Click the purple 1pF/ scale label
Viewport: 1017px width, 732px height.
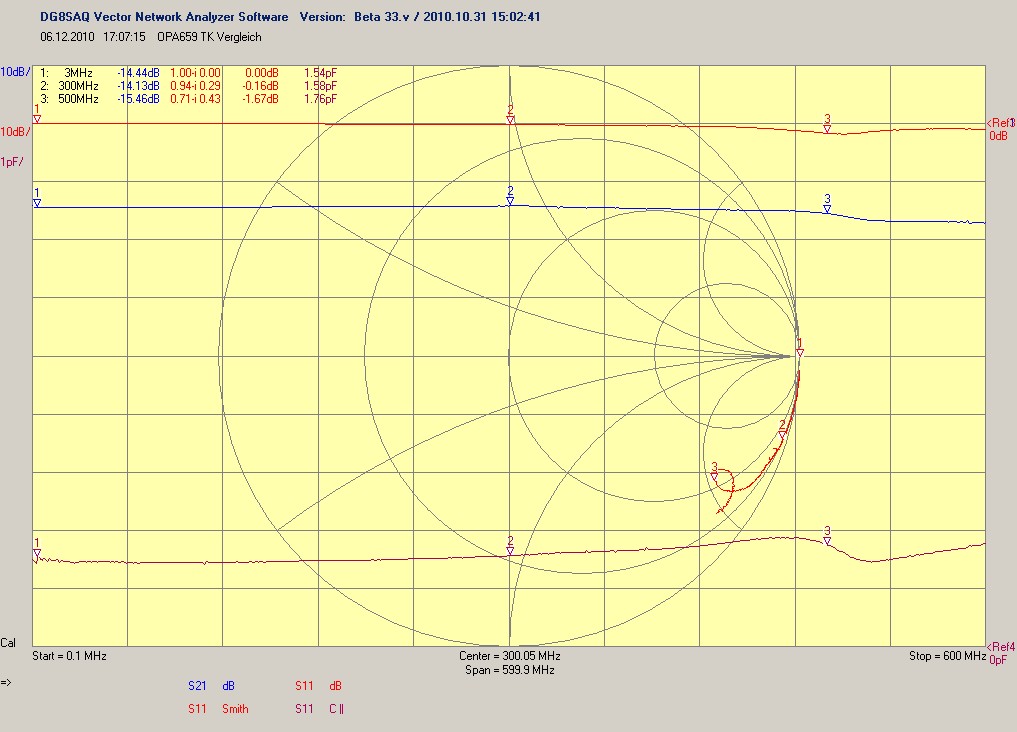pos(12,162)
